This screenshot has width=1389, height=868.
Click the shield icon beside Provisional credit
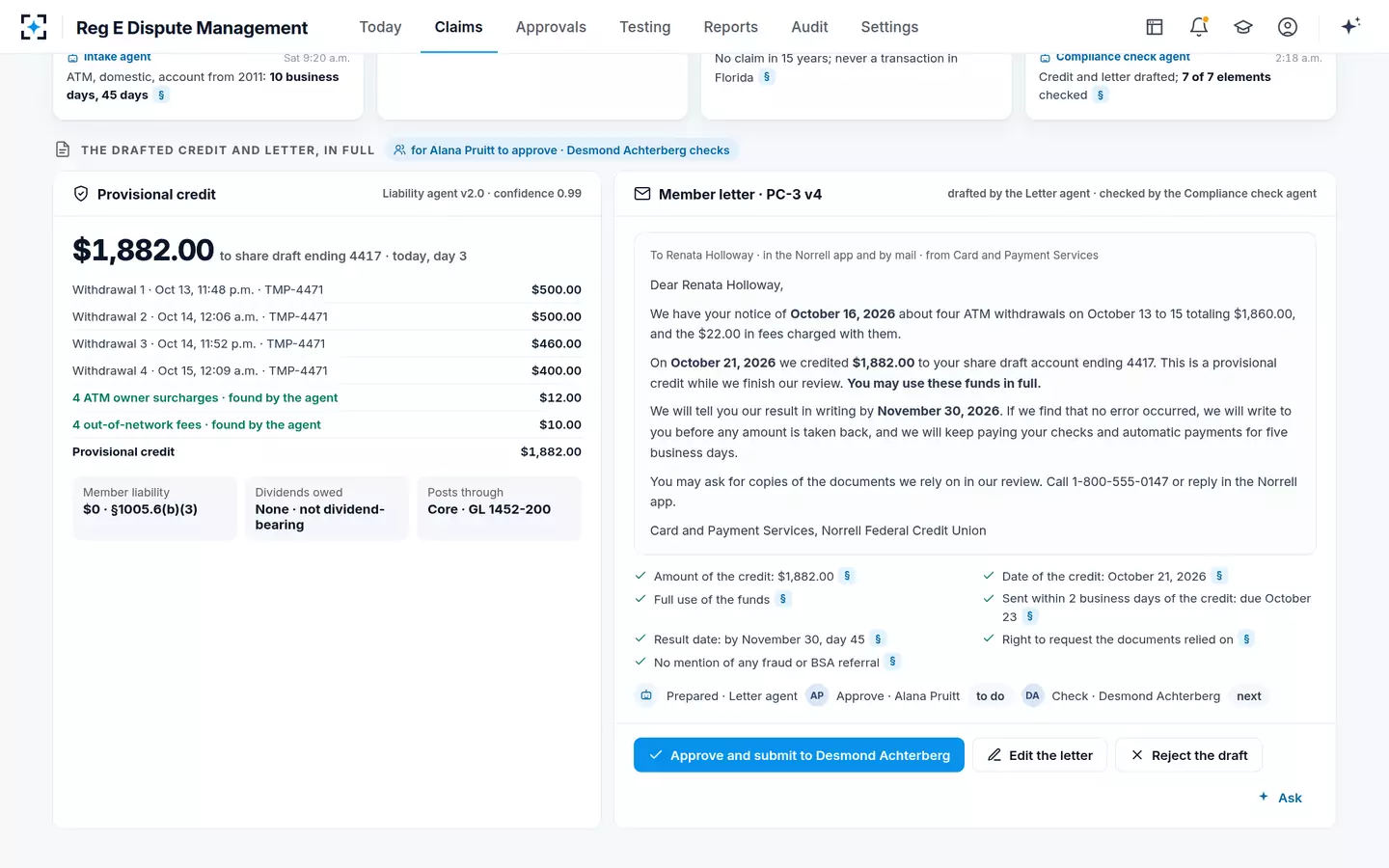[81, 194]
